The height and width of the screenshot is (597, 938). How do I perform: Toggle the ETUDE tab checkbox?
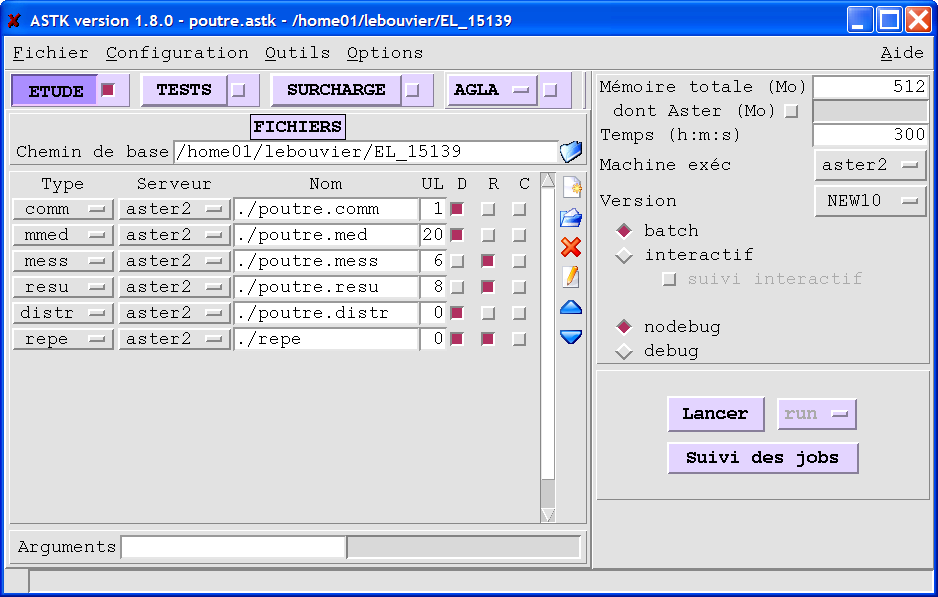[x=108, y=90]
